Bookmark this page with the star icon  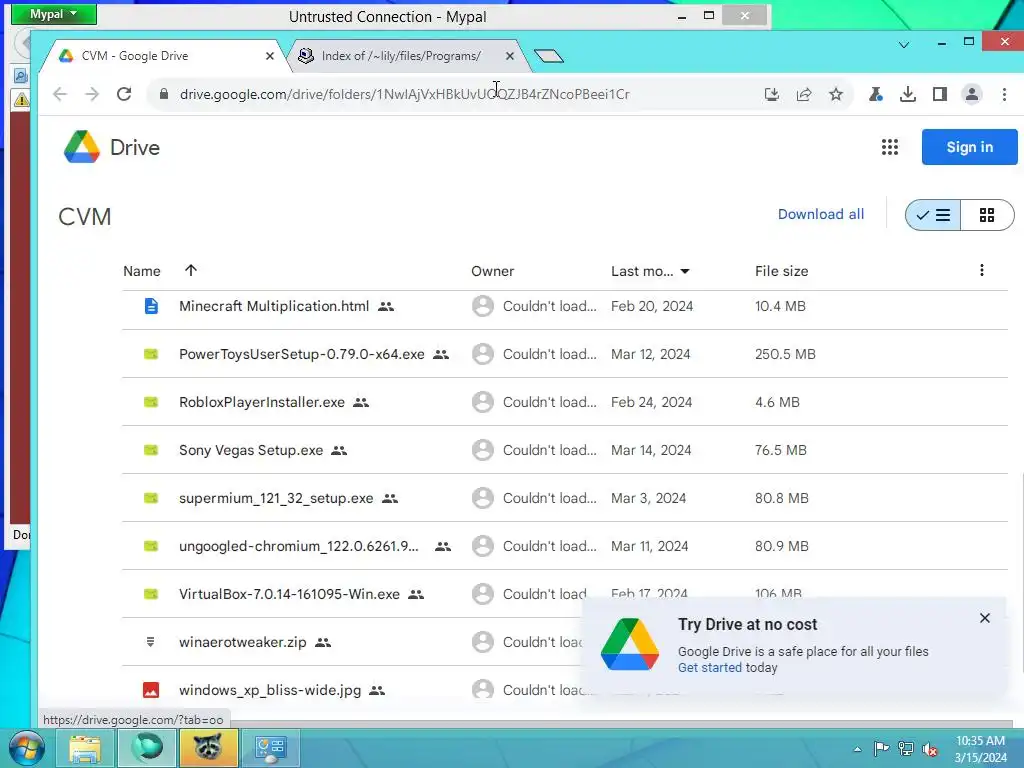click(x=836, y=94)
